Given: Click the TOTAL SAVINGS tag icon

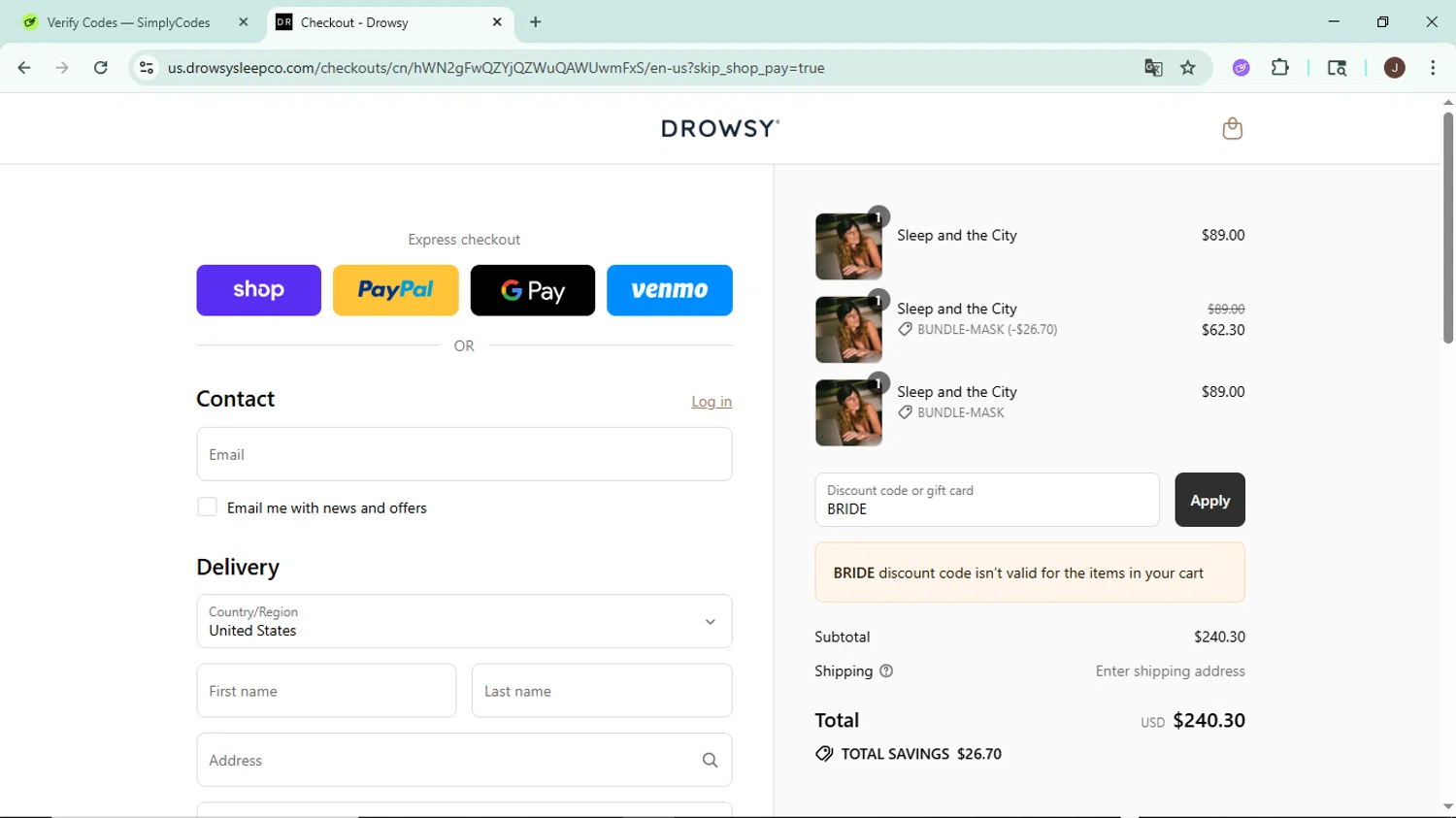Looking at the screenshot, I should (x=824, y=754).
